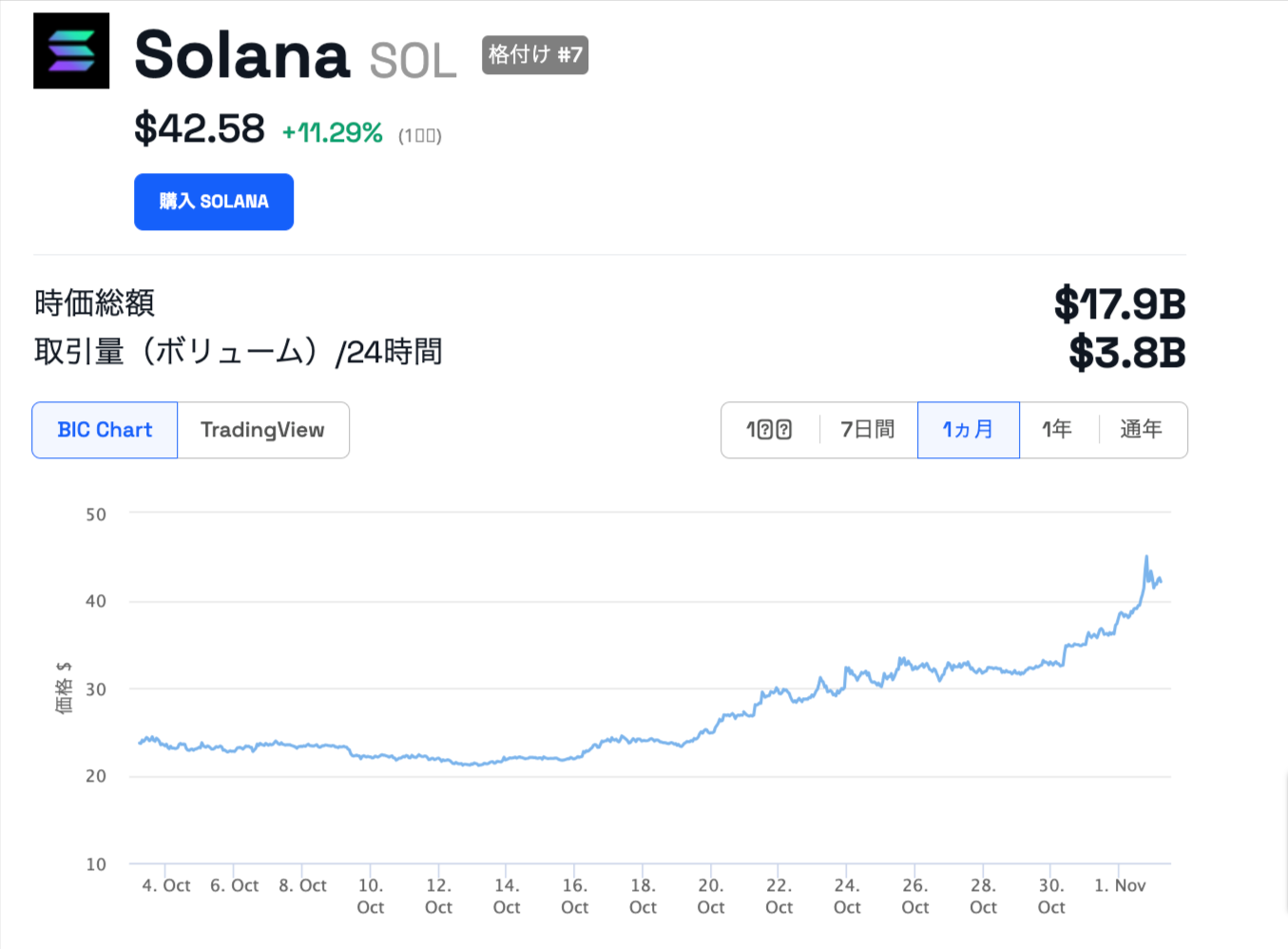Switch to the TradingView tab
Viewport: 1288px width, 949px height.
pyautogui.click(x=262, y=430)
